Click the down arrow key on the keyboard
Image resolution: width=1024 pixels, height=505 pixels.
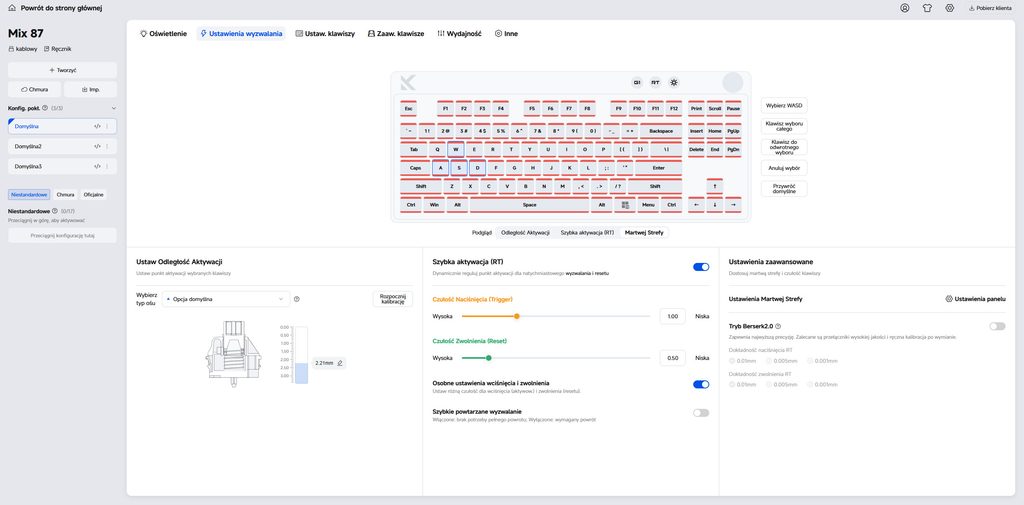(714, 205)
